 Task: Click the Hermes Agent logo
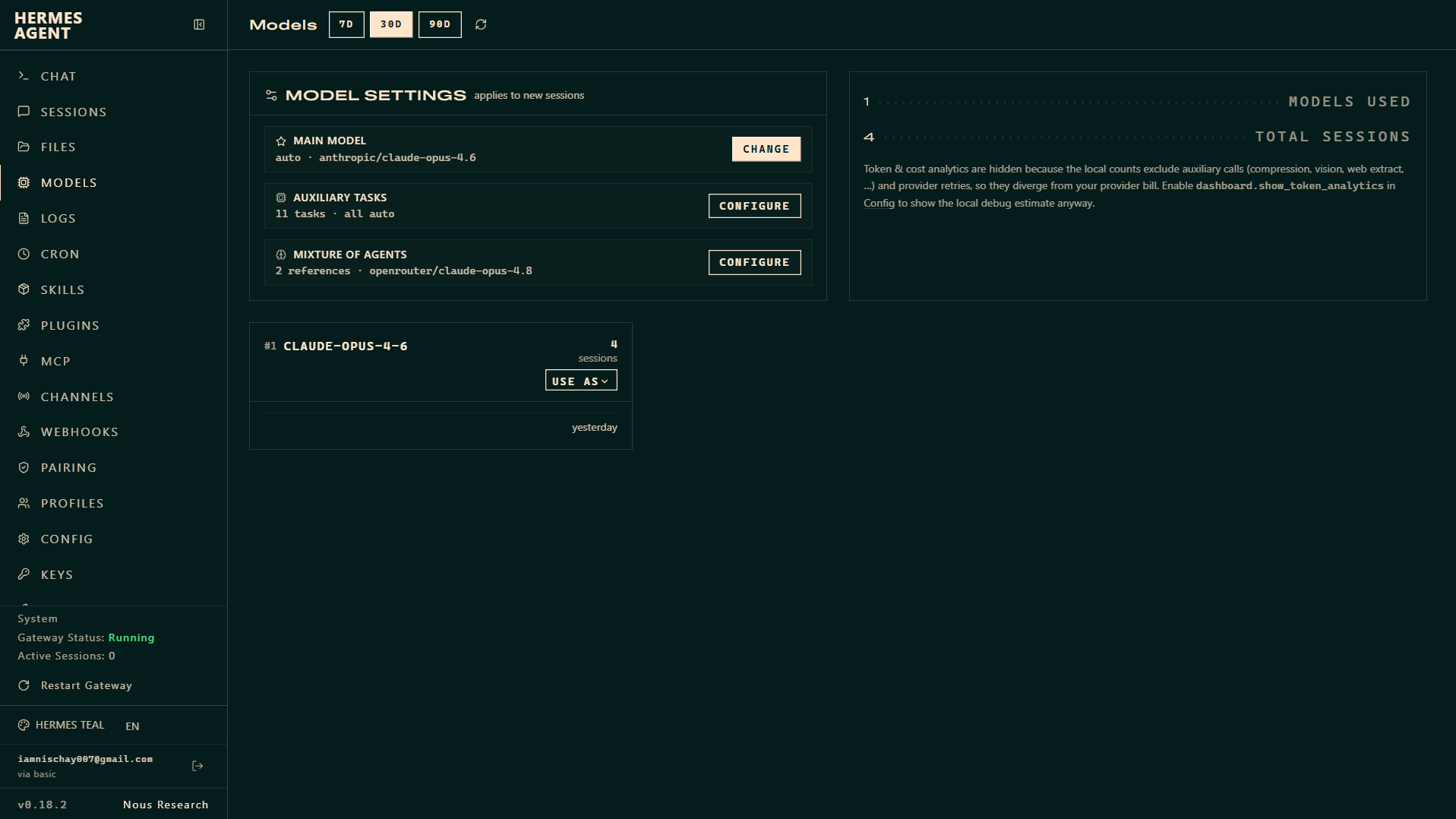48,26
